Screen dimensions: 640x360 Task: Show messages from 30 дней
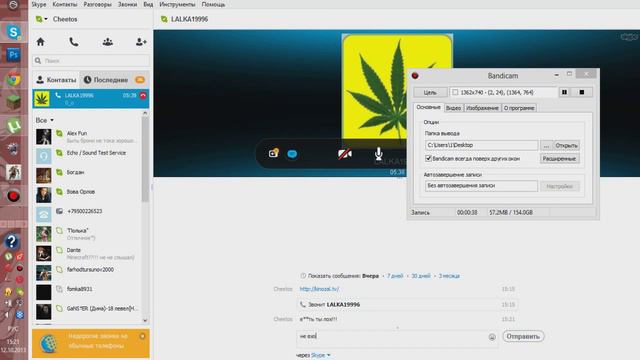tap(421, 276)
